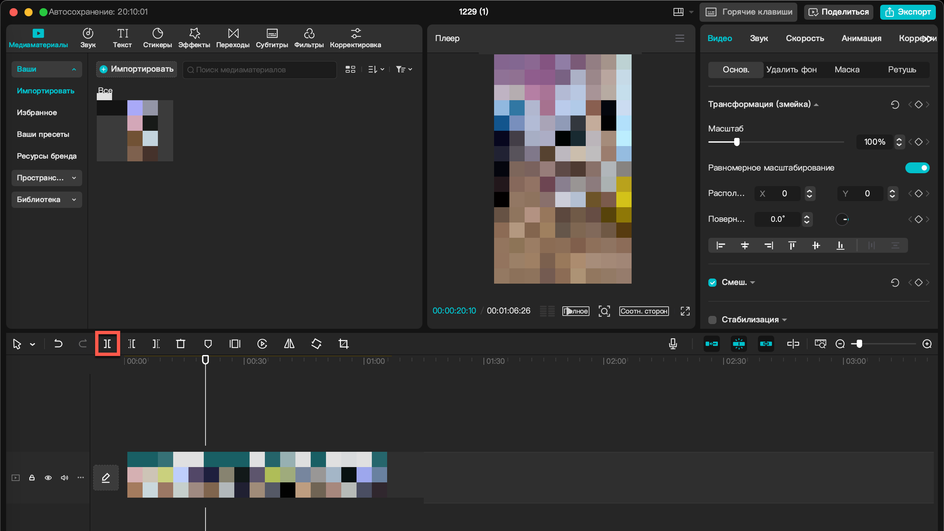944x531 pixels.
Task: Select the Split clip tool
Action: (107, 344)
